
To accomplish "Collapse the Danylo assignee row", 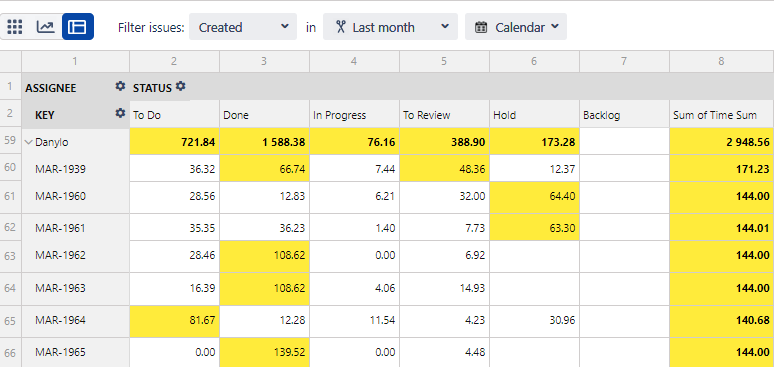I will click(29, 142).
